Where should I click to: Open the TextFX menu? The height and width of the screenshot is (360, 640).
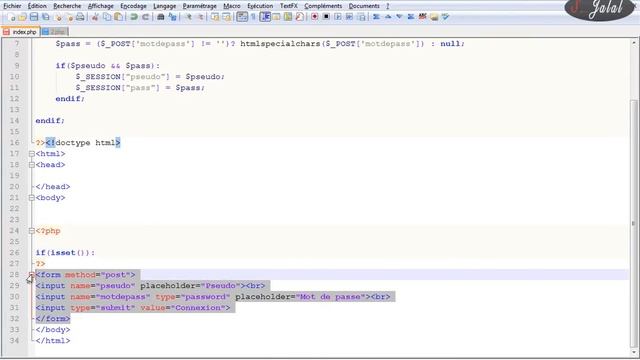point(289,6)
